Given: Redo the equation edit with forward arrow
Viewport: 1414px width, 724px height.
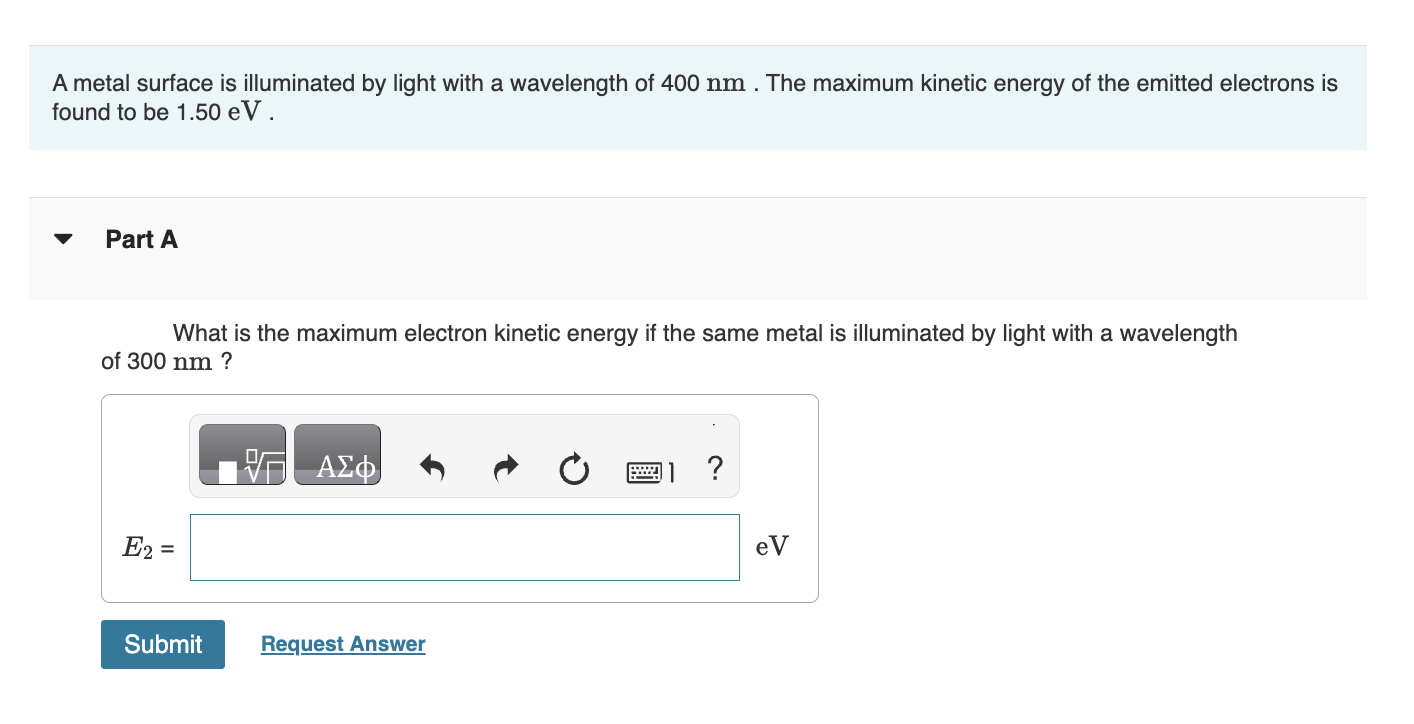Looking at the screenshot, I should point(505,467).
